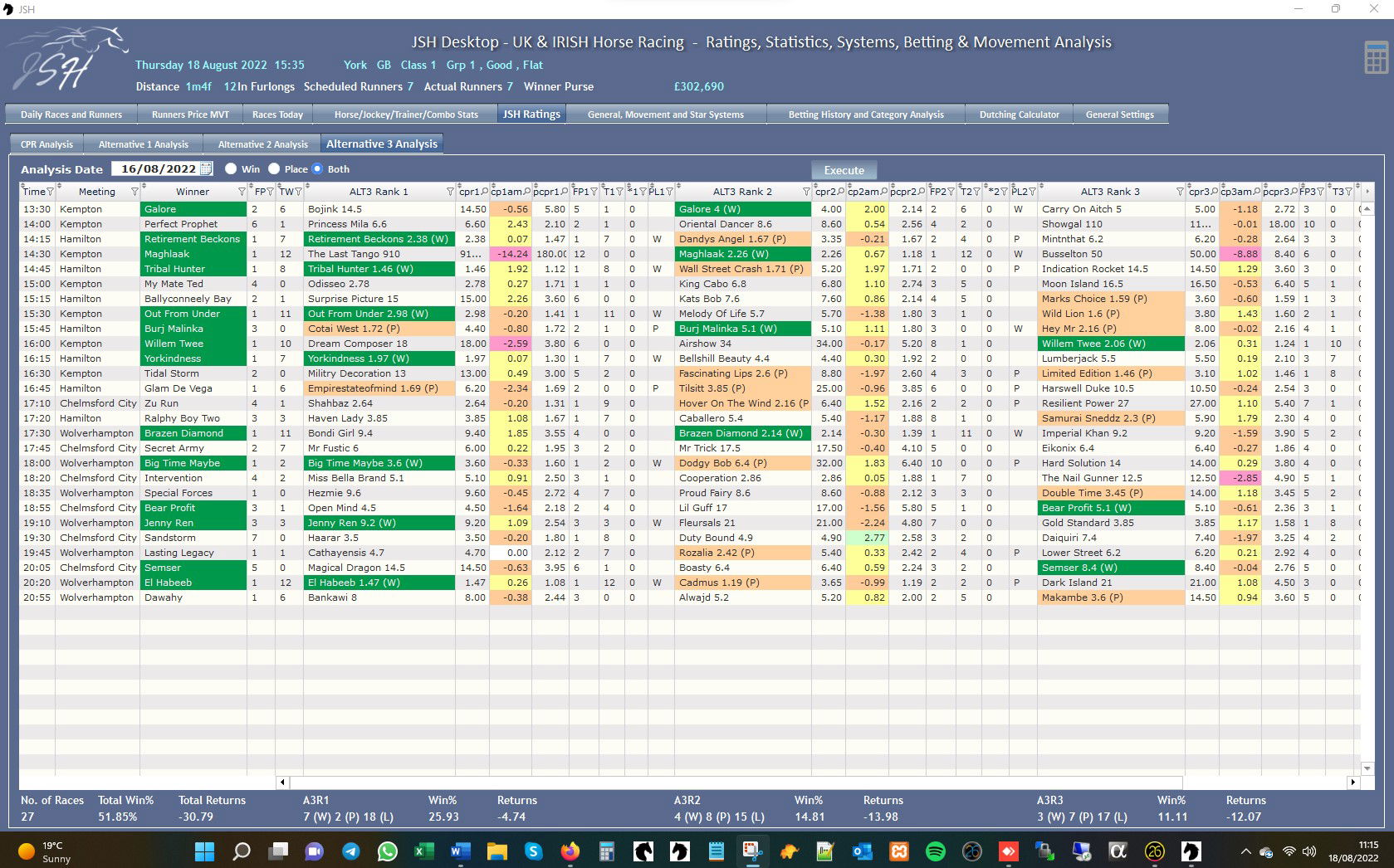Viewport: 1394px width, 868px height.
Task: Click the Analysis Date input field
Action: 156,168
